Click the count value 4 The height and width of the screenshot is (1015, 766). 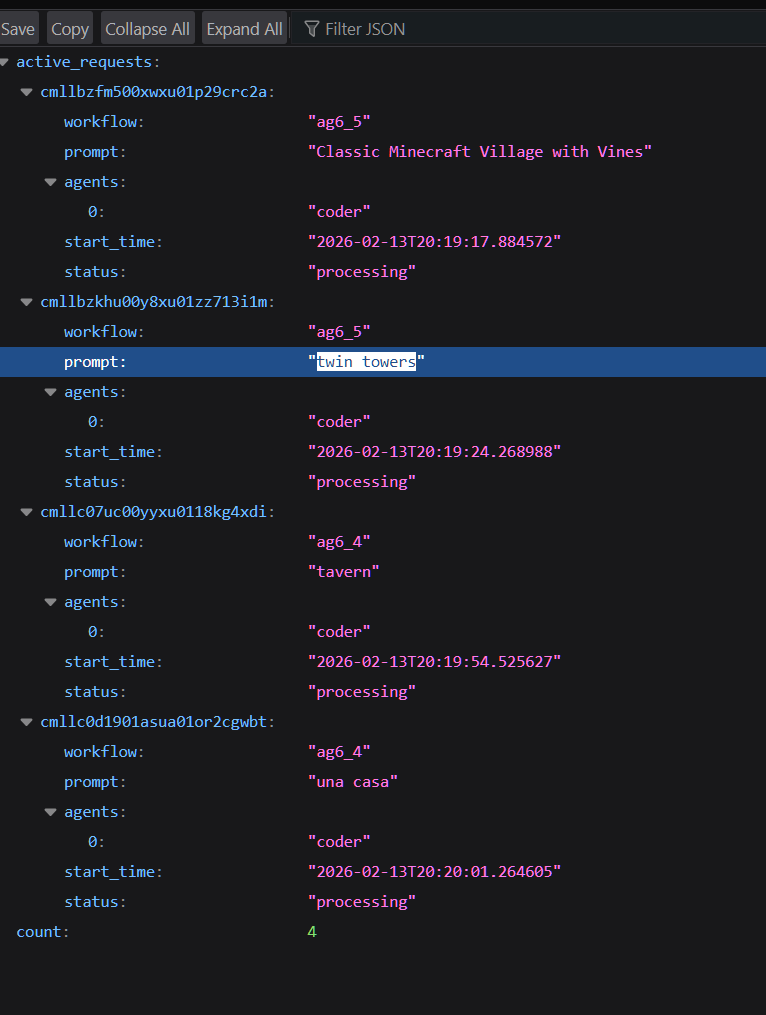312,931
